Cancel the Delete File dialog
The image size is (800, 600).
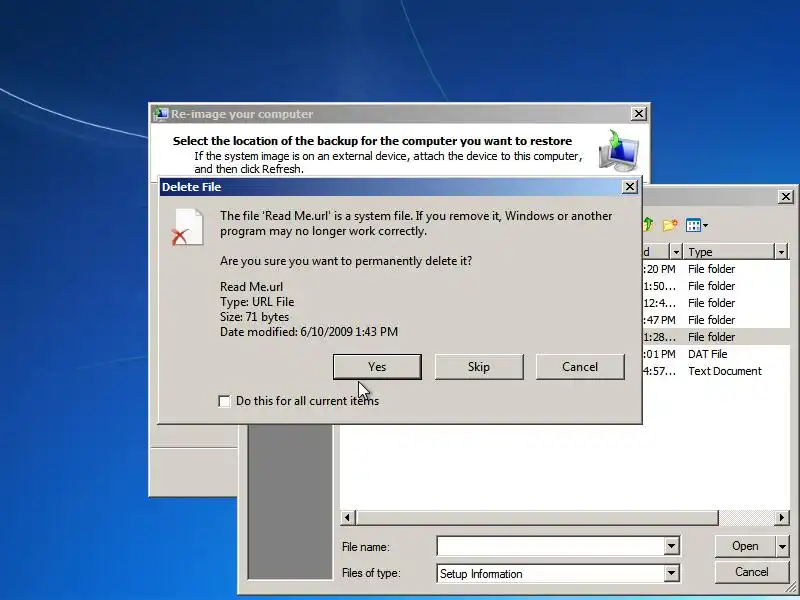tap(580, 367)
